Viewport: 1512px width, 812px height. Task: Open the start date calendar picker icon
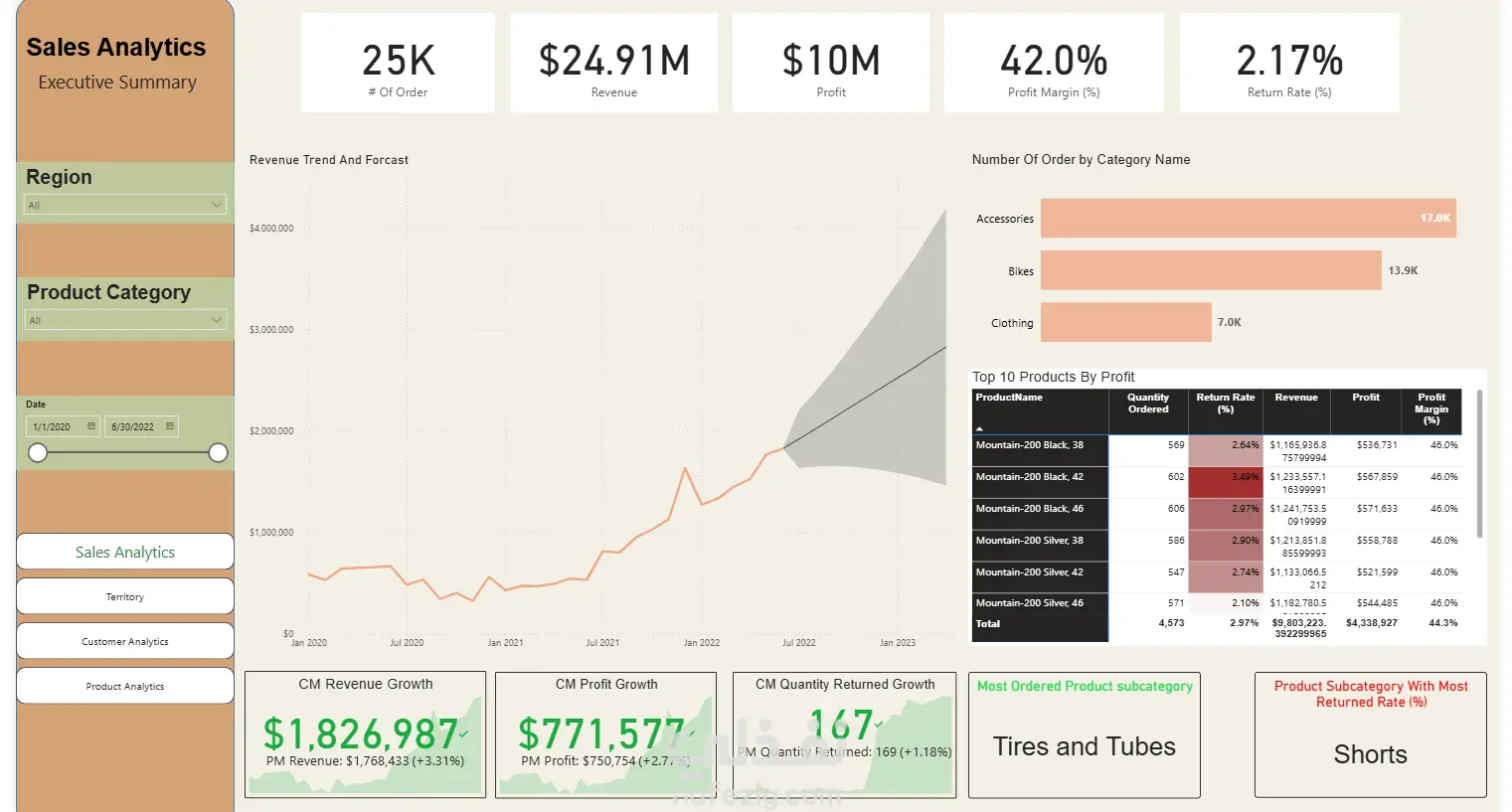coord(91,426)
